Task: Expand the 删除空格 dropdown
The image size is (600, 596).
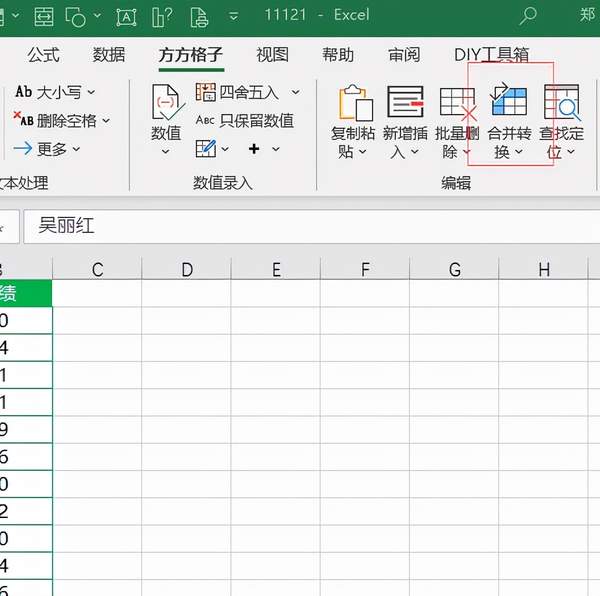Action: coord(106,121)
